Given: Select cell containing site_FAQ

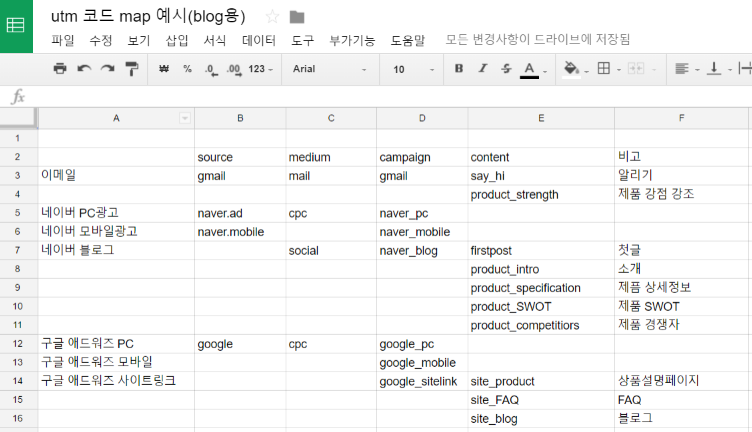Looking at the screenshot, I should click(541, 400).
